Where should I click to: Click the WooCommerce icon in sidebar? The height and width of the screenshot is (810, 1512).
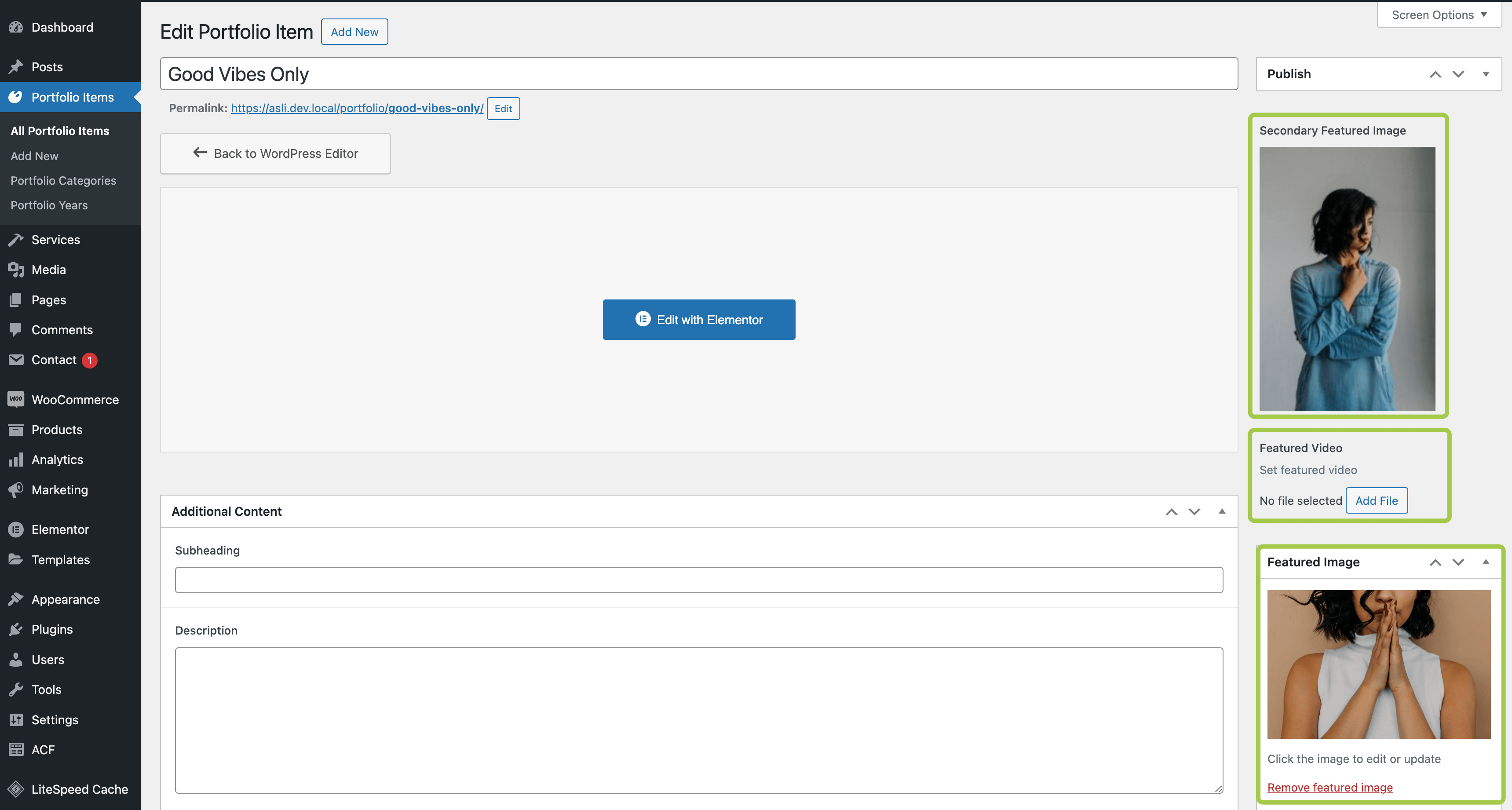click(16, 399)
